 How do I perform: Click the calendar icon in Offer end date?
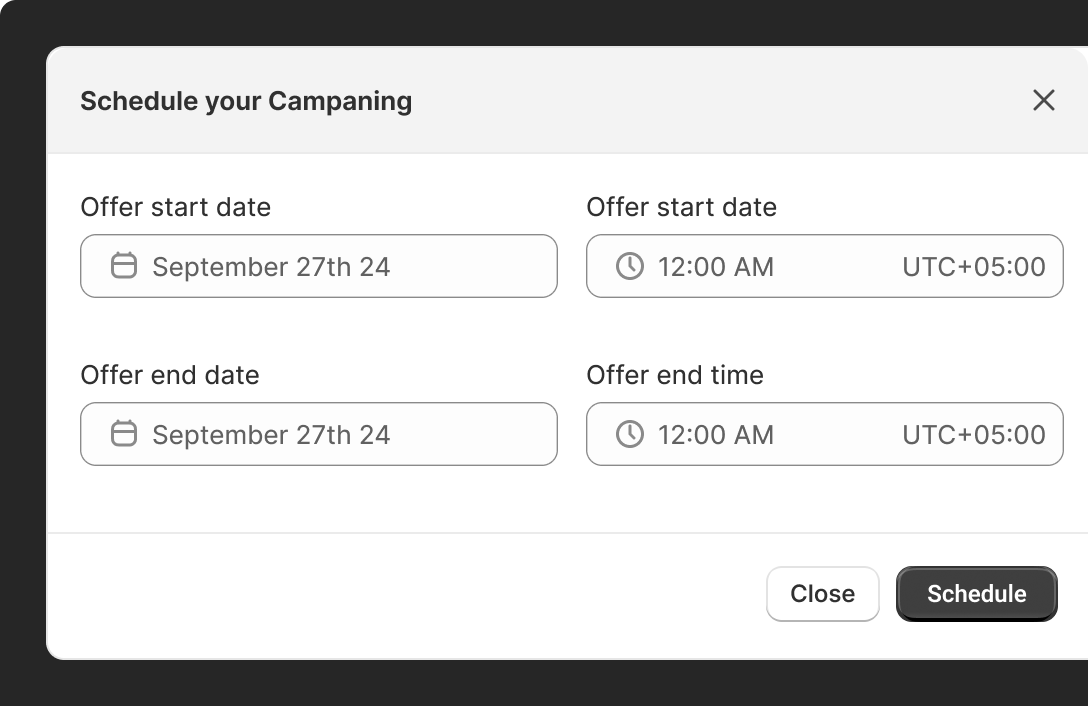(124, 434)
